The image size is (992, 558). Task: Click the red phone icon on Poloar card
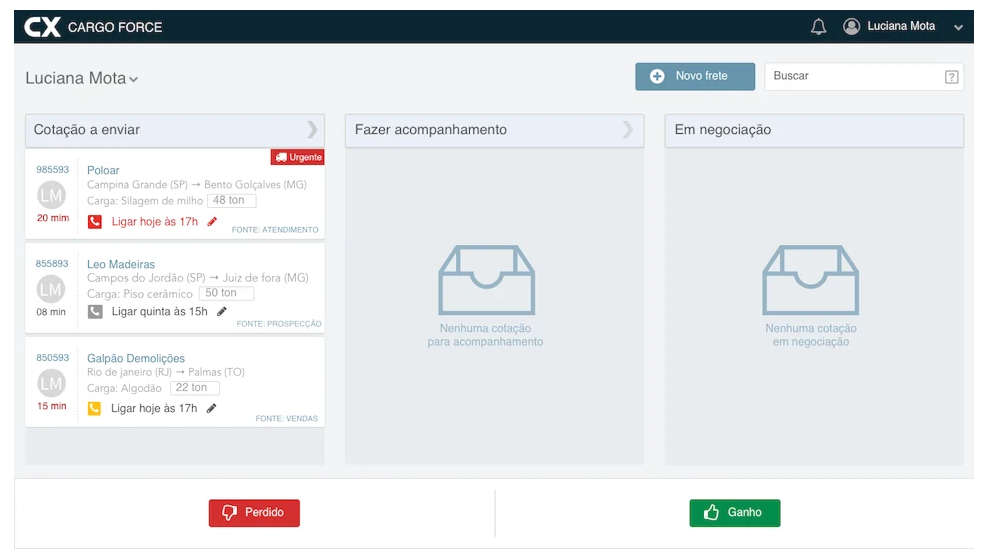tap(94, 221)
